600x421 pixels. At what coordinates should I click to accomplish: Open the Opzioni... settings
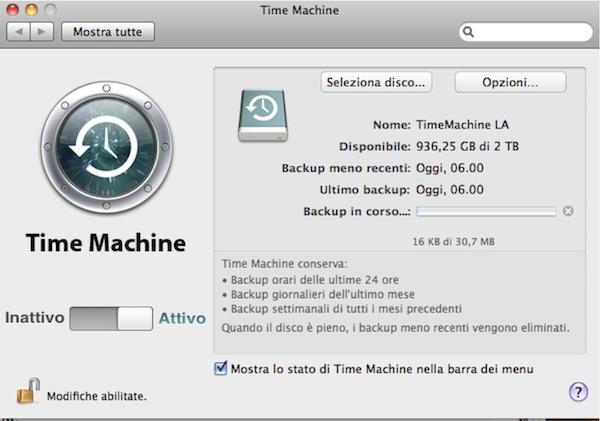click(x=510, y=82)
